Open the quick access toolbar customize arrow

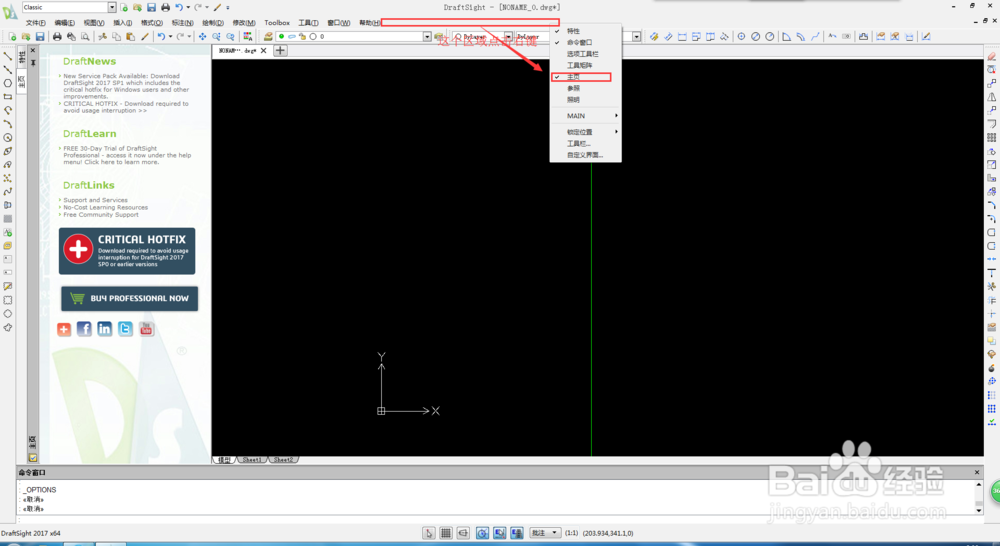(x=228, y=7)
